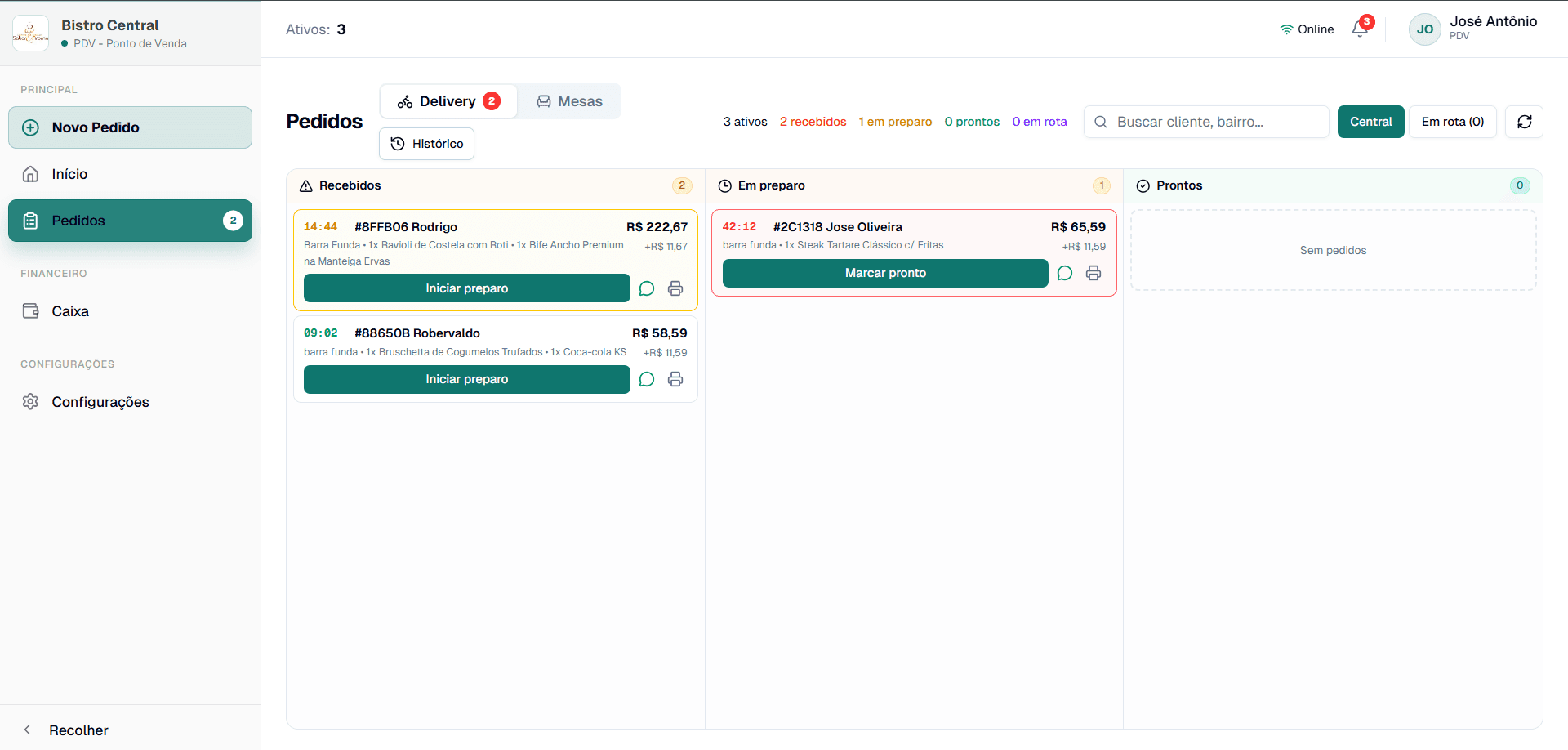Open the Histórico order history
This screenshot has height=750, width=1568.
426,144
